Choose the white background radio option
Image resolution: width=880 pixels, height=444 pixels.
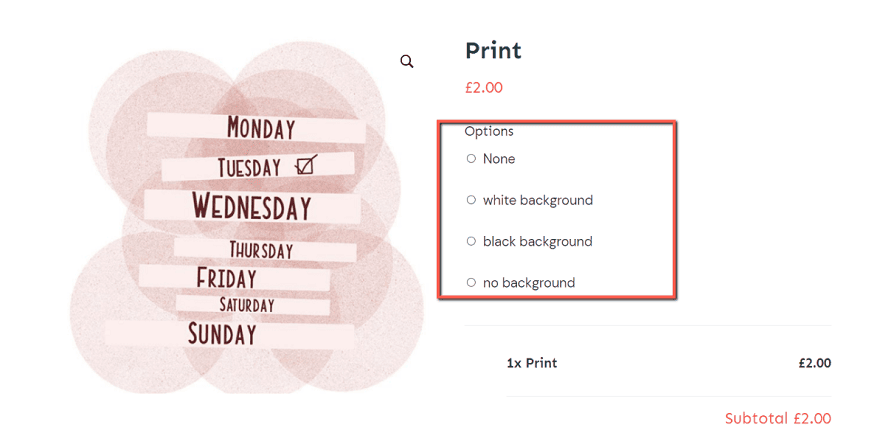(x=471, y=200)
